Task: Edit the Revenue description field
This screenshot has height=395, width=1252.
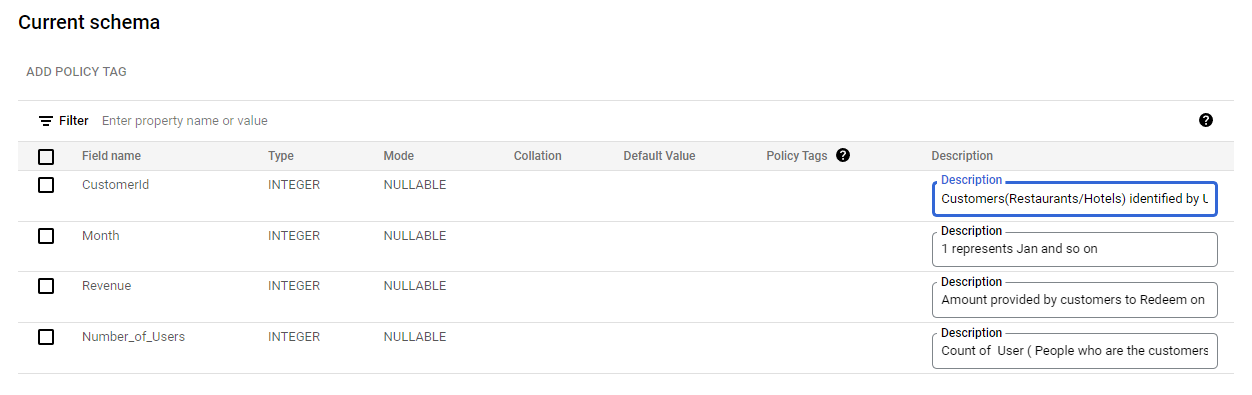Action: click(1075, 299)
